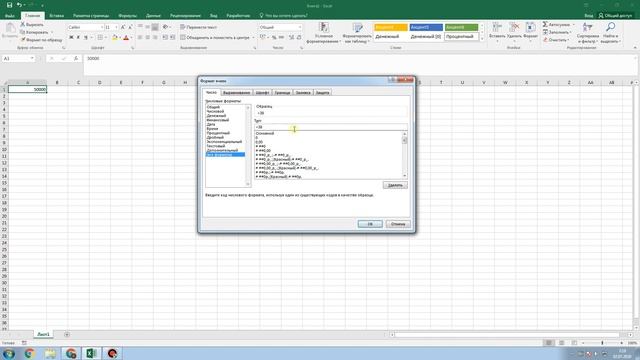
Task: Click the Copy (Копировать) button
Action: [34, 32]
